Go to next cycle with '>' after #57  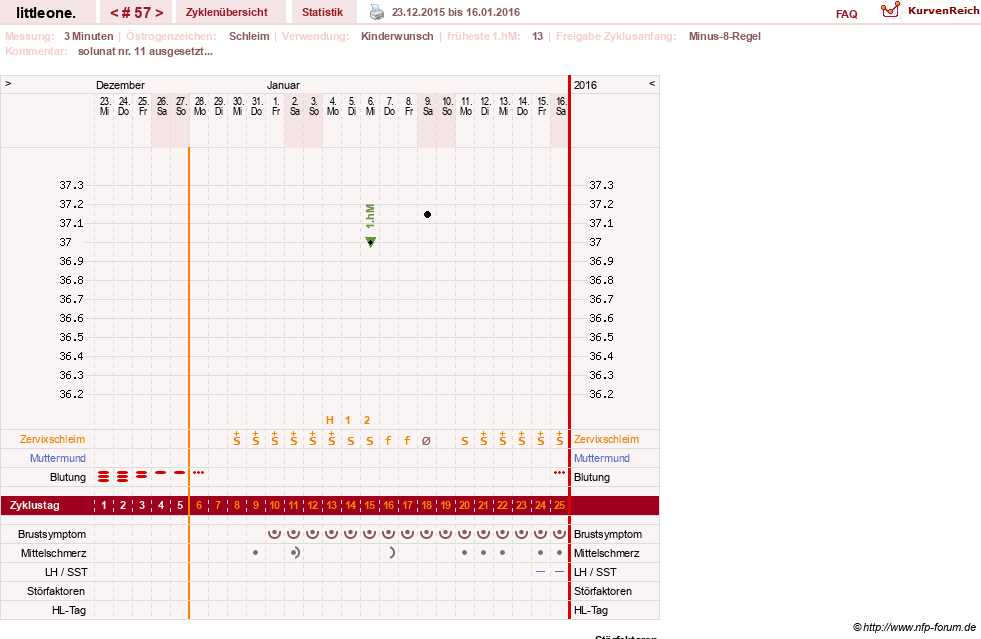pos(160,13)
